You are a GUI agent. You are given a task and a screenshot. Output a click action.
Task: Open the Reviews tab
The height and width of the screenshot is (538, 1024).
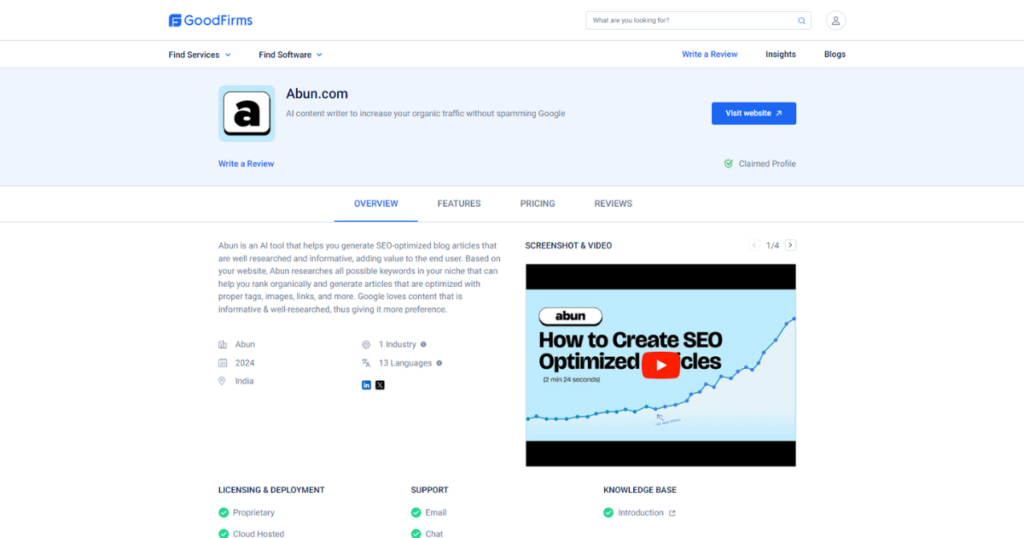click(x=613, y=204)
